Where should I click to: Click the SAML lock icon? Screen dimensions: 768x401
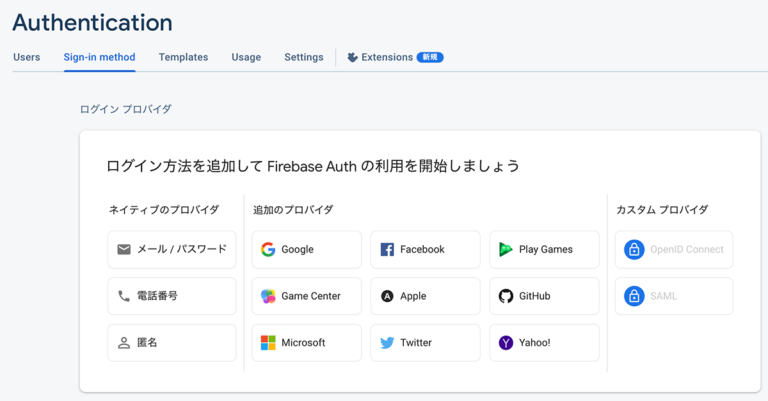[634, 296]
